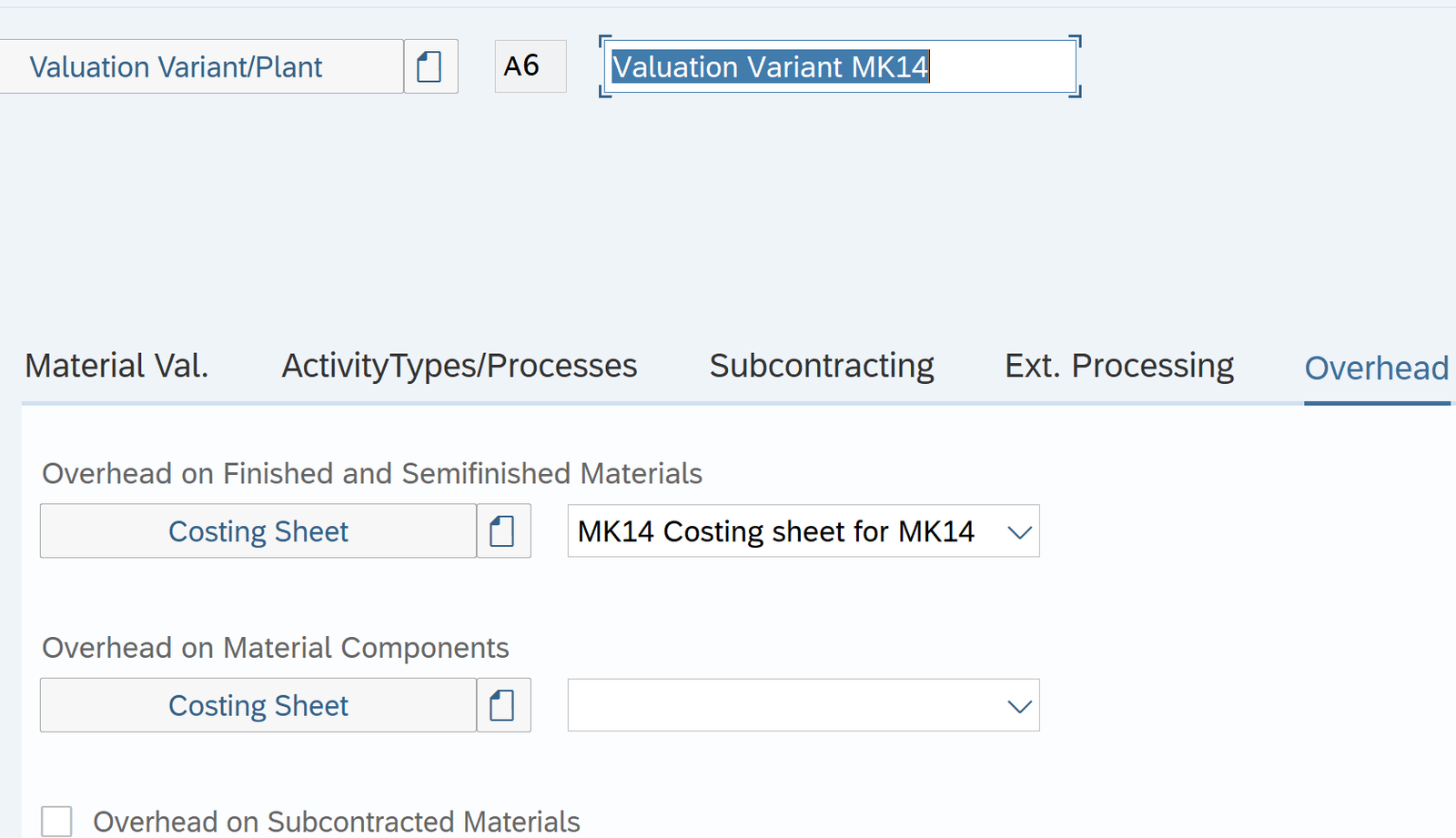Screen dimensions: 1456x838
Task: Click the Overhead on Finished and Semifinished Materials heading
Action: click(x=372, y=474)
